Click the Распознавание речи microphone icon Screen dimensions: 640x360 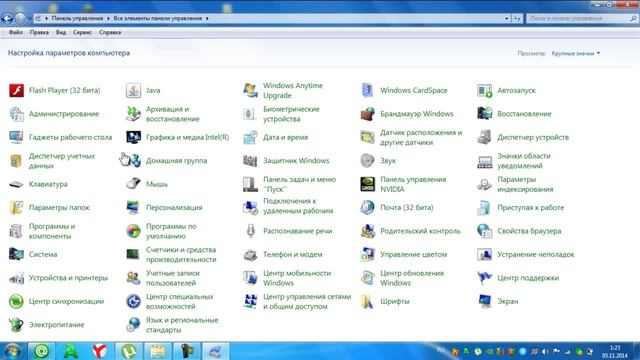coord(250,231)
